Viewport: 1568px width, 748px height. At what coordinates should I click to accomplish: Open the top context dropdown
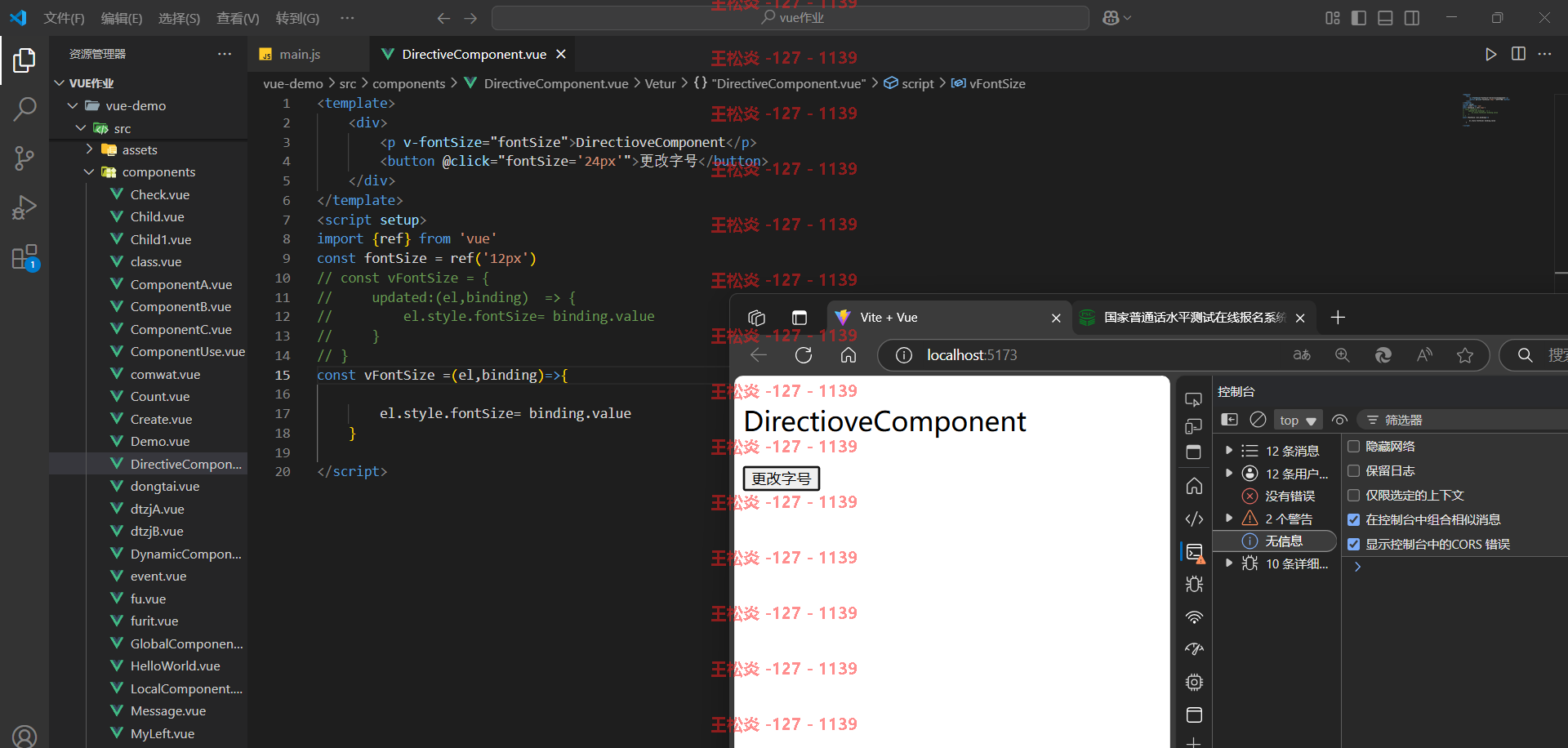click(1298, 420)
